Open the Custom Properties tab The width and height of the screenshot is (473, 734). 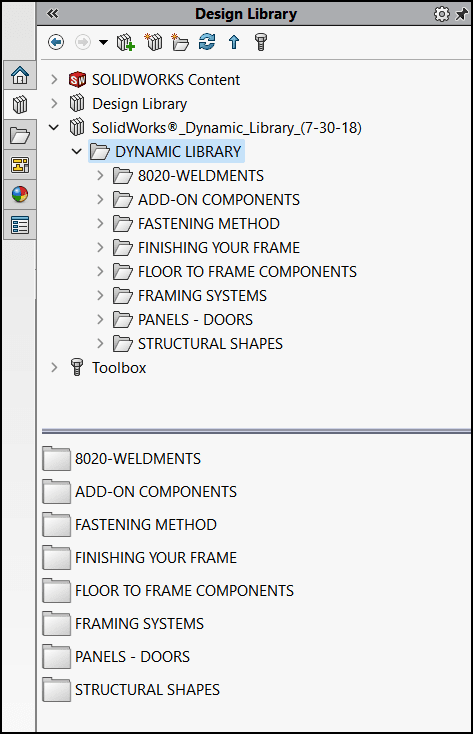click(20, 225)
